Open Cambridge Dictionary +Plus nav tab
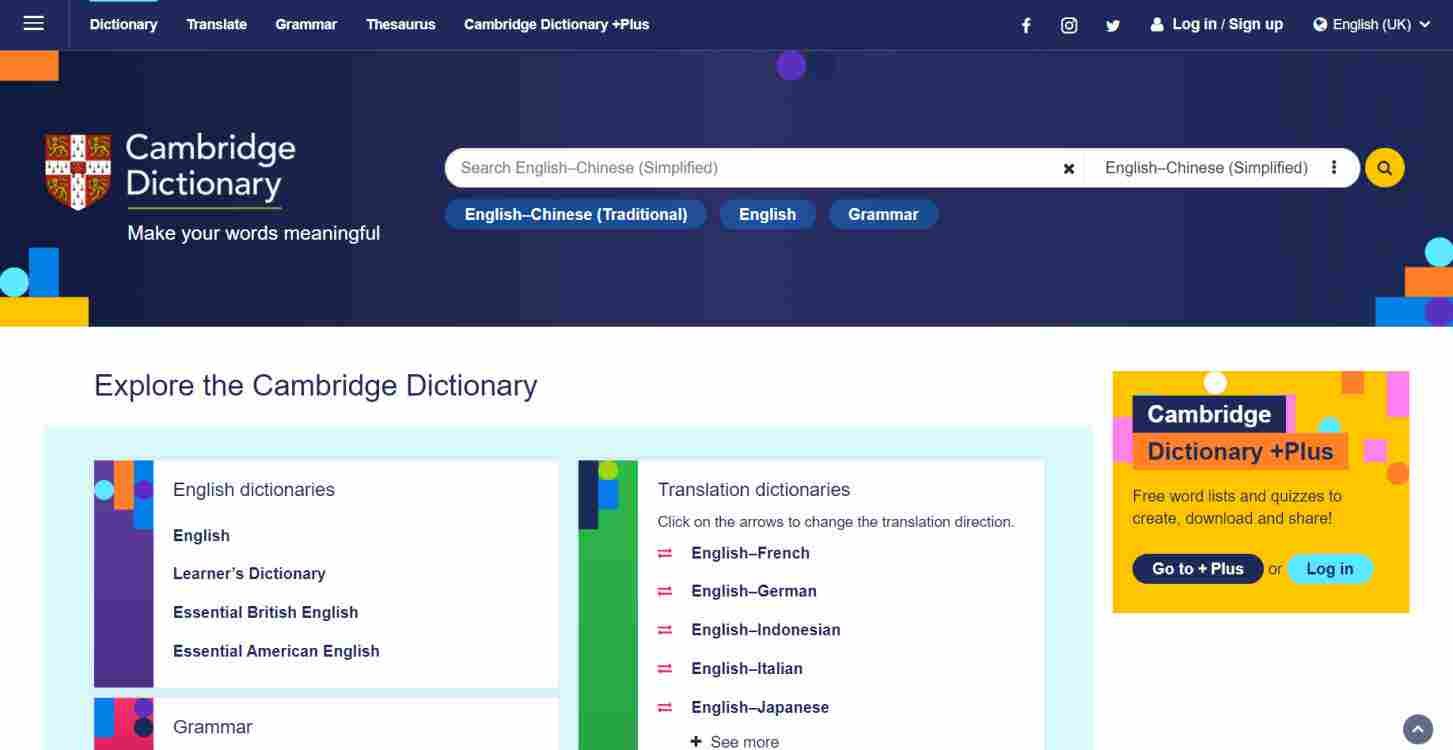Image resolution: width=1453 pixels, height=750 pixels. click(556, 24)
